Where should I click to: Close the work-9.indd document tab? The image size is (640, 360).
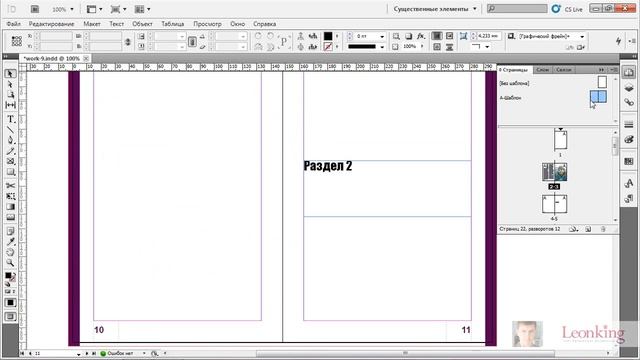tap(86, 59)
